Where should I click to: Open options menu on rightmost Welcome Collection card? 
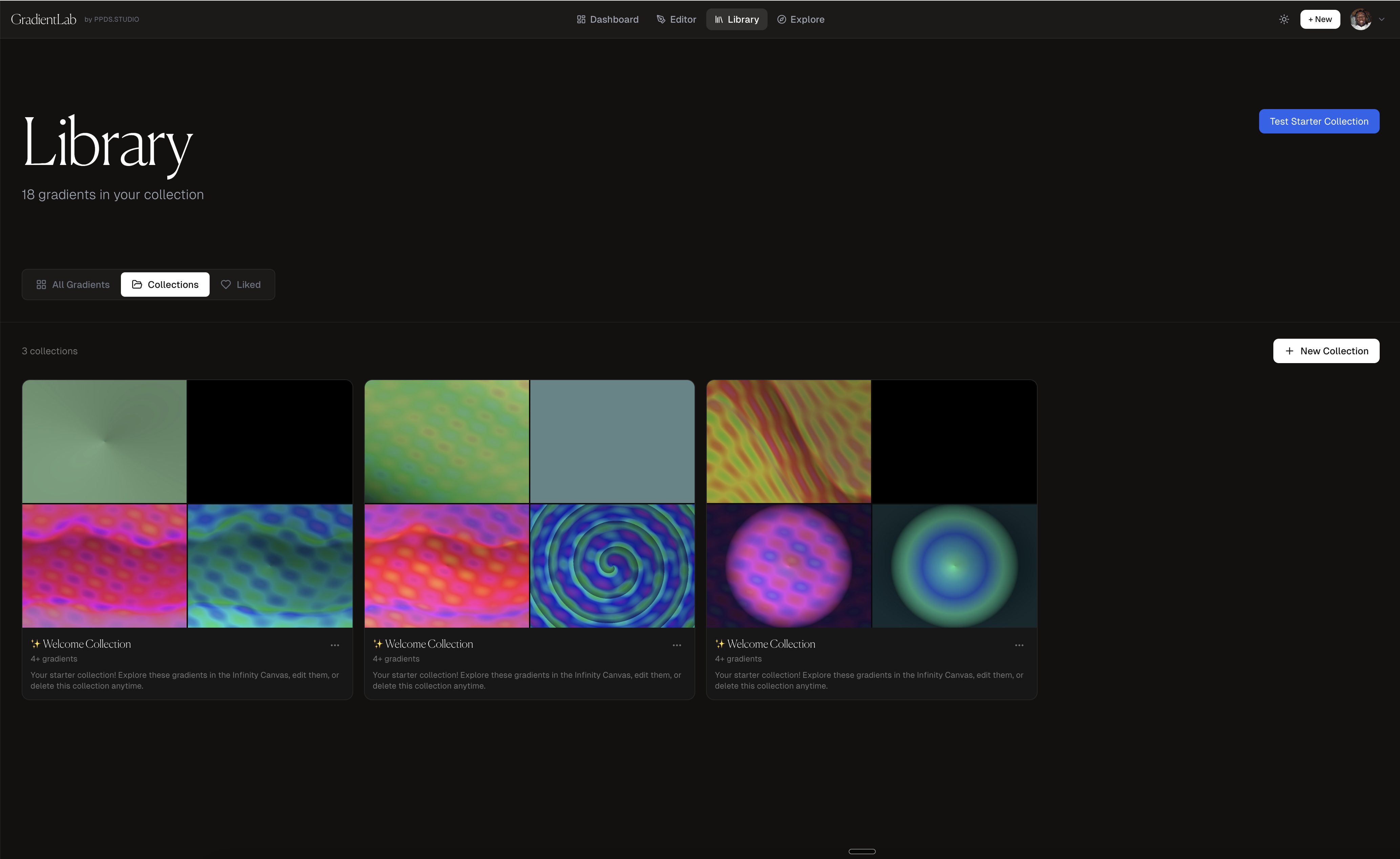(x=1019, y=645)
